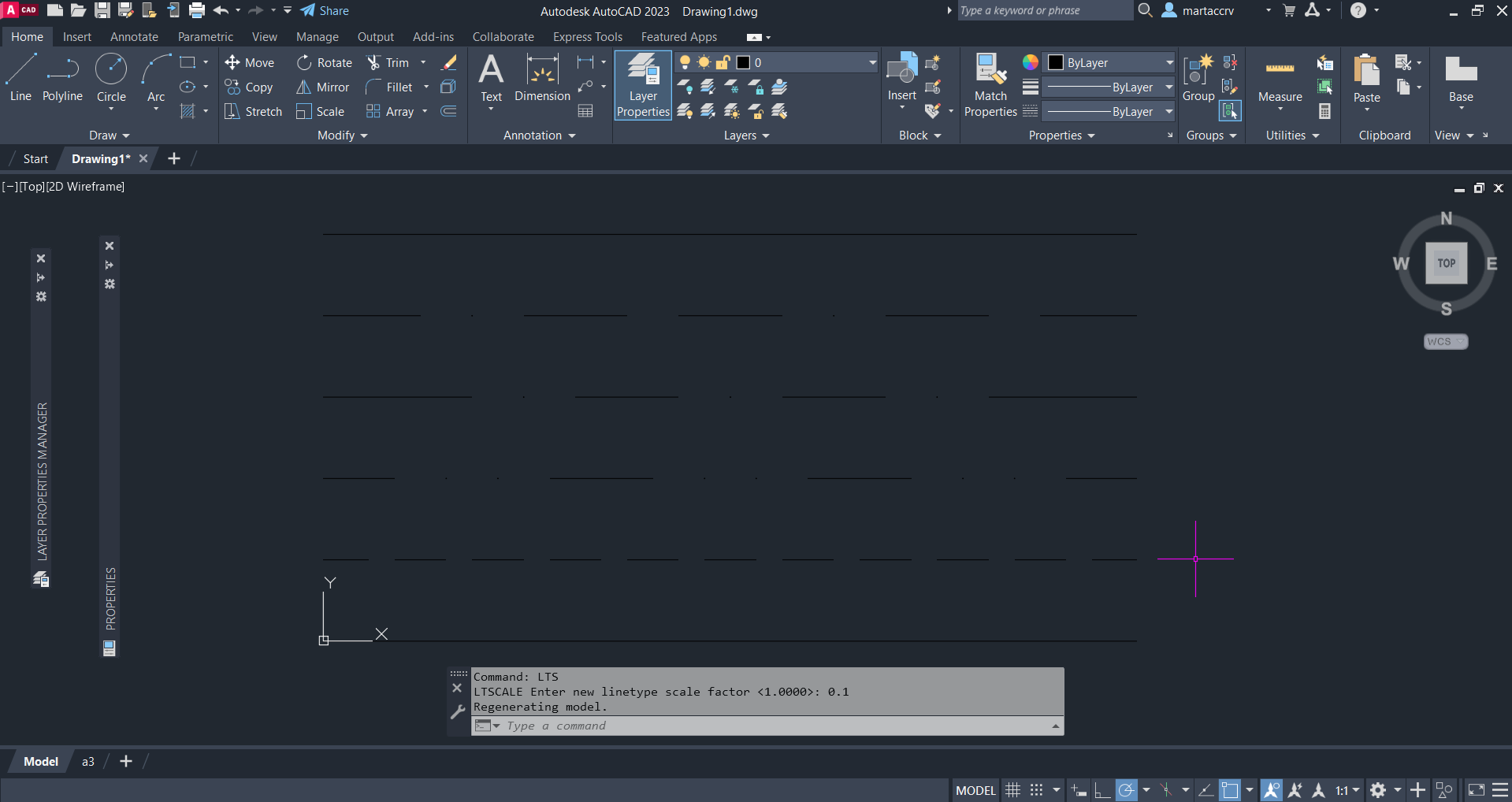Choose the Arc tool
Screen dimensions: 1512x802
(x=156, y=79)
